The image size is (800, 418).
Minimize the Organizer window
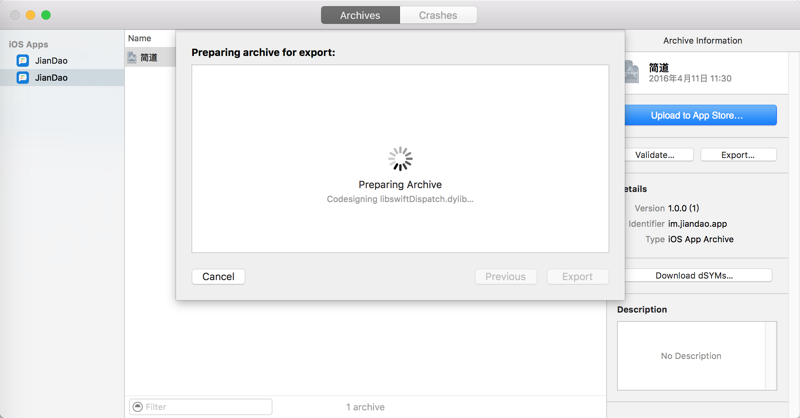pos(31,15)
